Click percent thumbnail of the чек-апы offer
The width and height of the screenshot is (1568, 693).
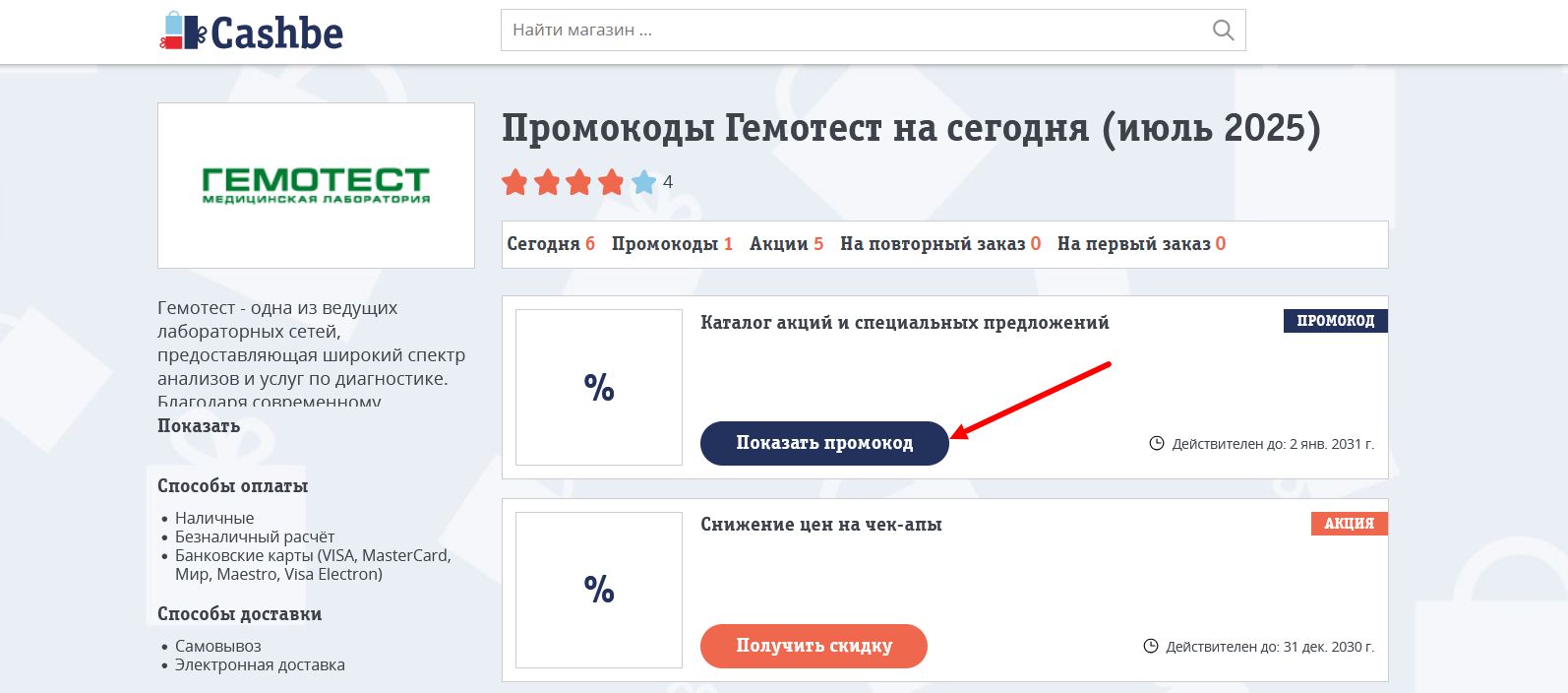[599, 590]
